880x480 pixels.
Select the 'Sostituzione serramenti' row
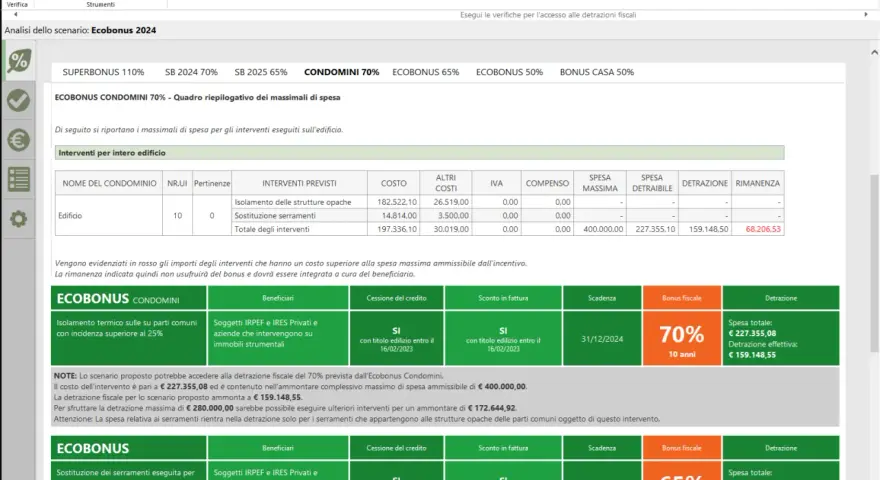point(507,216)
